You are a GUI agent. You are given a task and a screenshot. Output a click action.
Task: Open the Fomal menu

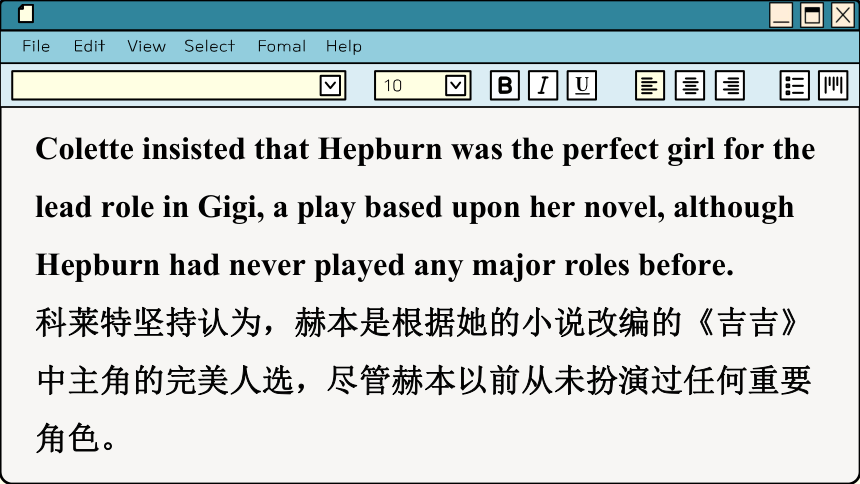click(x=282, y=46)
